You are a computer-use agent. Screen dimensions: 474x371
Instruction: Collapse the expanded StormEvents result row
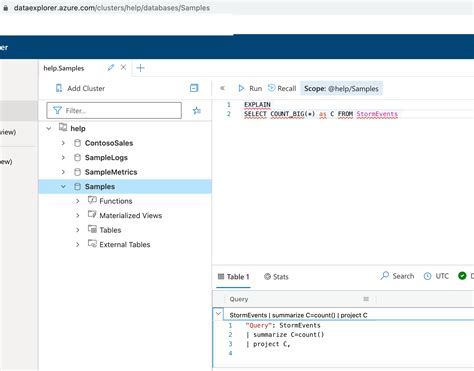pos(218,314)
